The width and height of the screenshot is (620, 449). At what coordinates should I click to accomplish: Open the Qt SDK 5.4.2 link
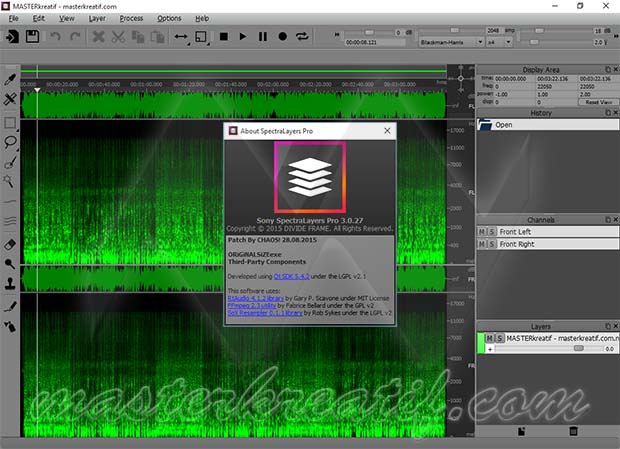coord(291,276)
